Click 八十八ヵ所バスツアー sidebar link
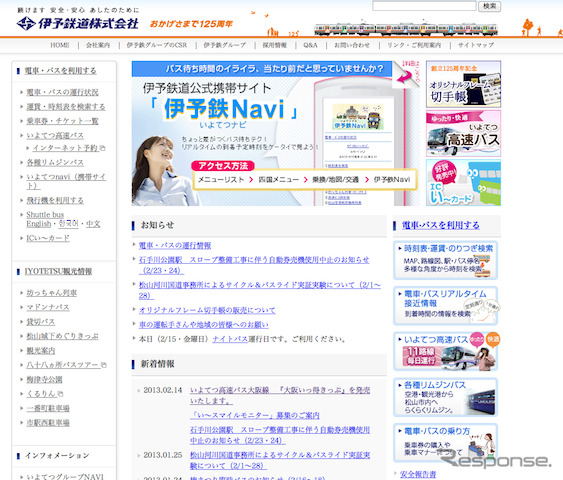Image resolution: width=563 pixels, height=480 pixels. click(x=66, y=365)
